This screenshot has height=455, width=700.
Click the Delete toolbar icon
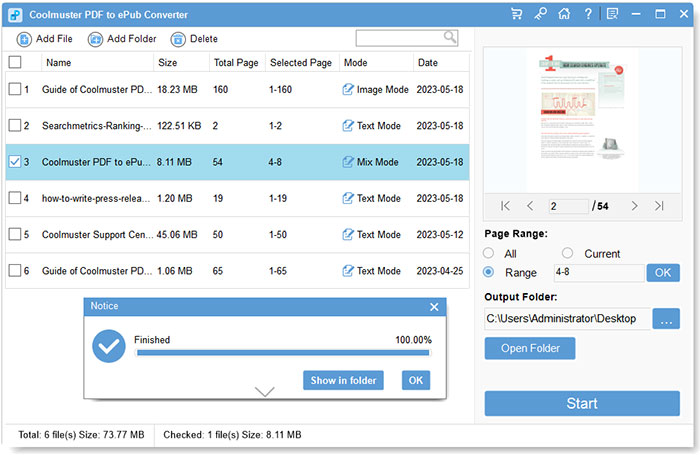pyautogui.click(x=178, y=39)
